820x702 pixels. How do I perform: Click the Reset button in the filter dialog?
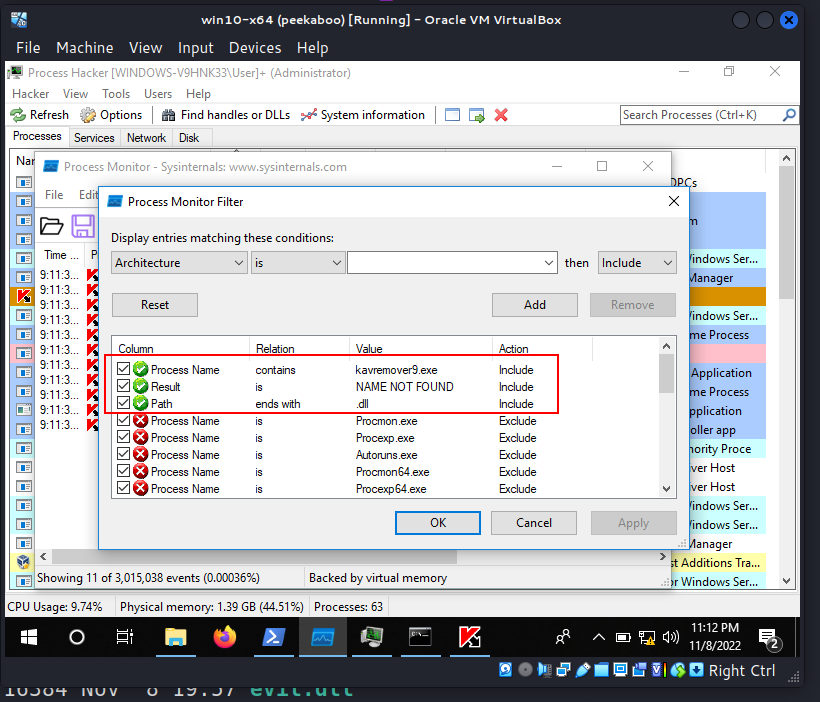click(x=155, y=305)
